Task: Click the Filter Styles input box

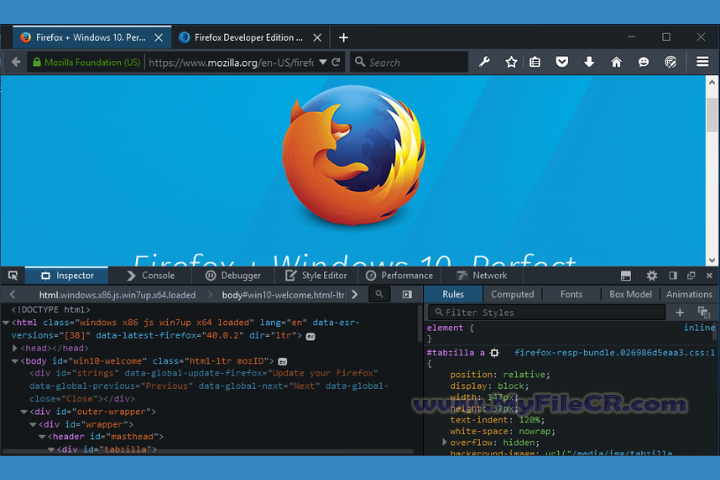Action: click(546, 313)
